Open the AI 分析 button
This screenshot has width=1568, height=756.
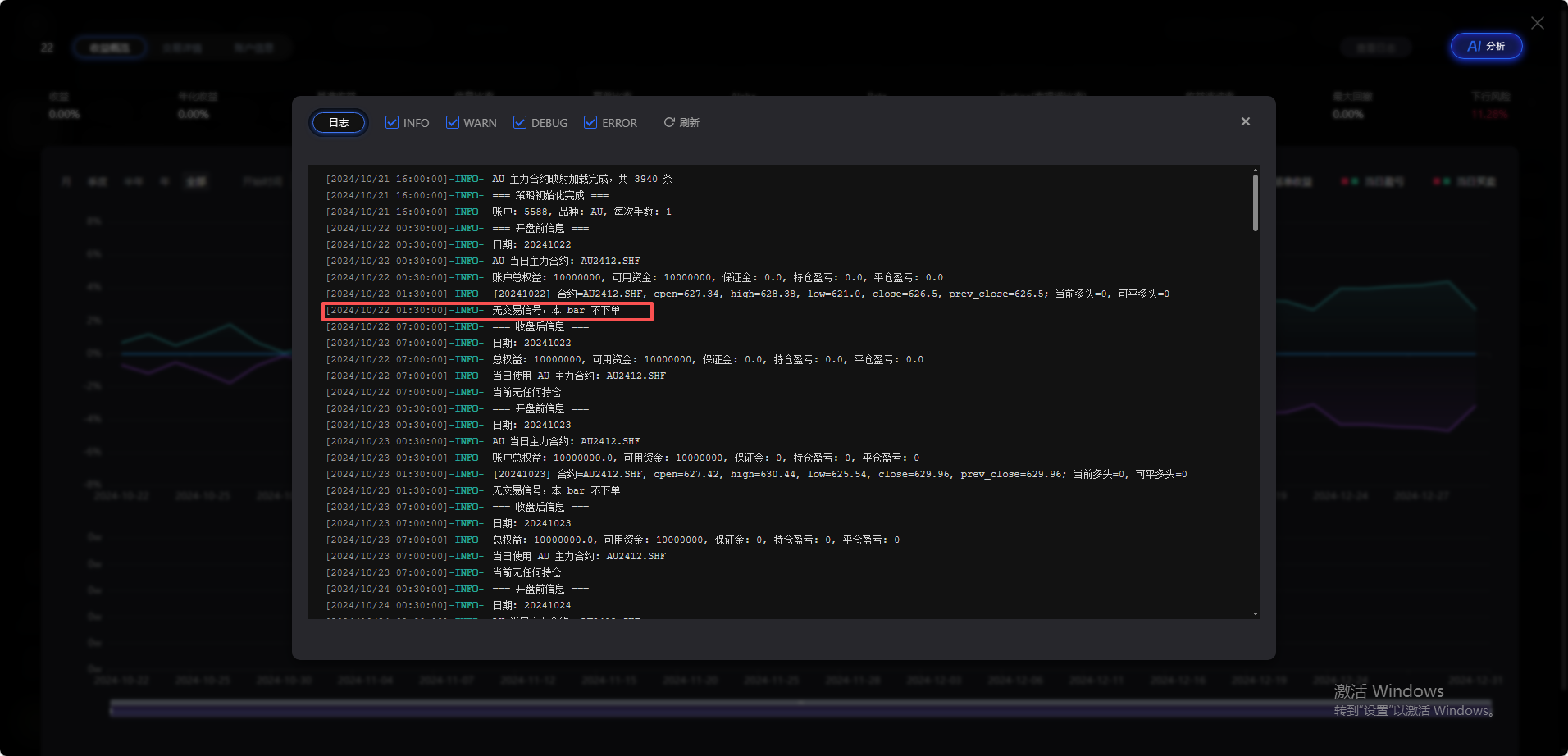(1486, 46)
